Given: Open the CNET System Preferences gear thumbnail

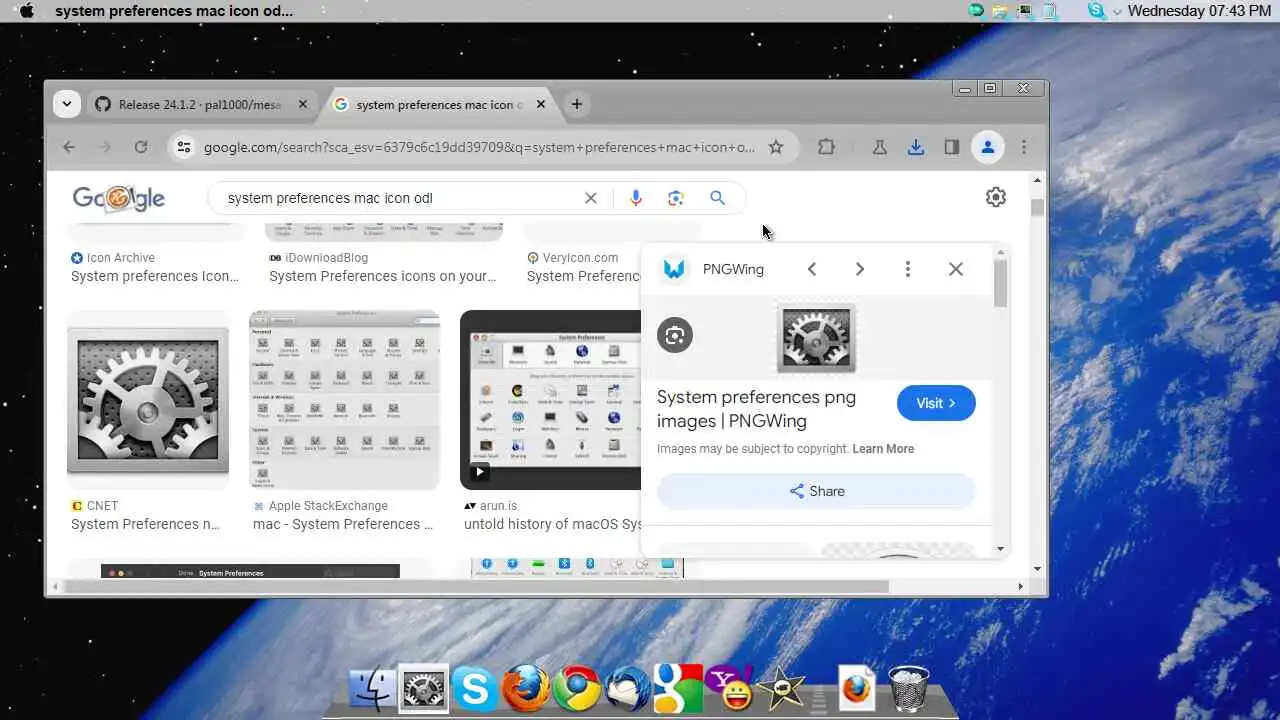Looking at the screenshot, I should click(x=148, y=400).
